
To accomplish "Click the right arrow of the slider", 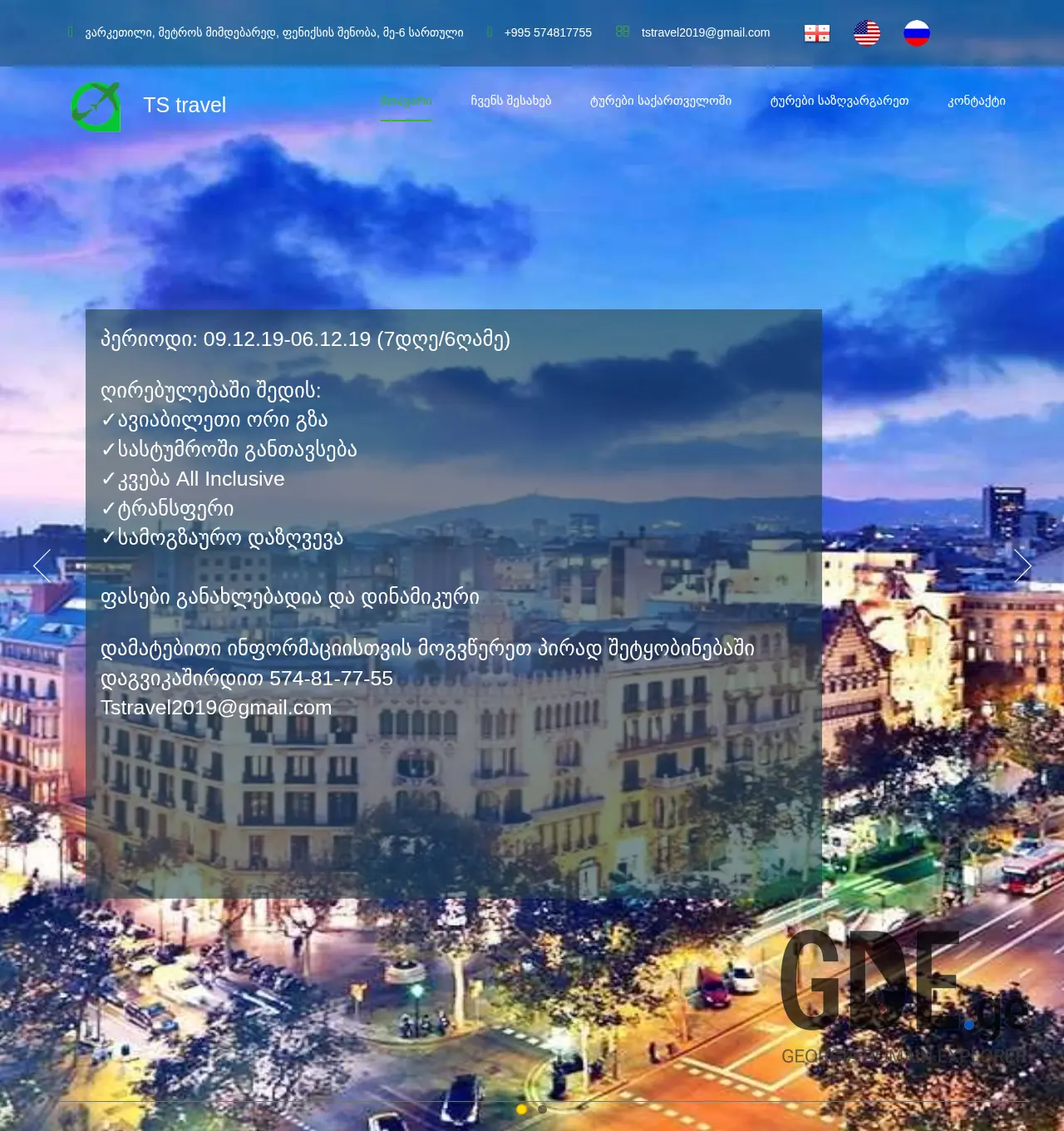I will [1022, 566].
